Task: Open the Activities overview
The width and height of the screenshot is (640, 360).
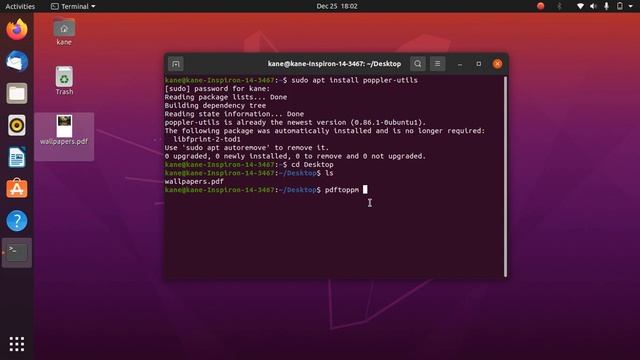Action: pos(20,6)
